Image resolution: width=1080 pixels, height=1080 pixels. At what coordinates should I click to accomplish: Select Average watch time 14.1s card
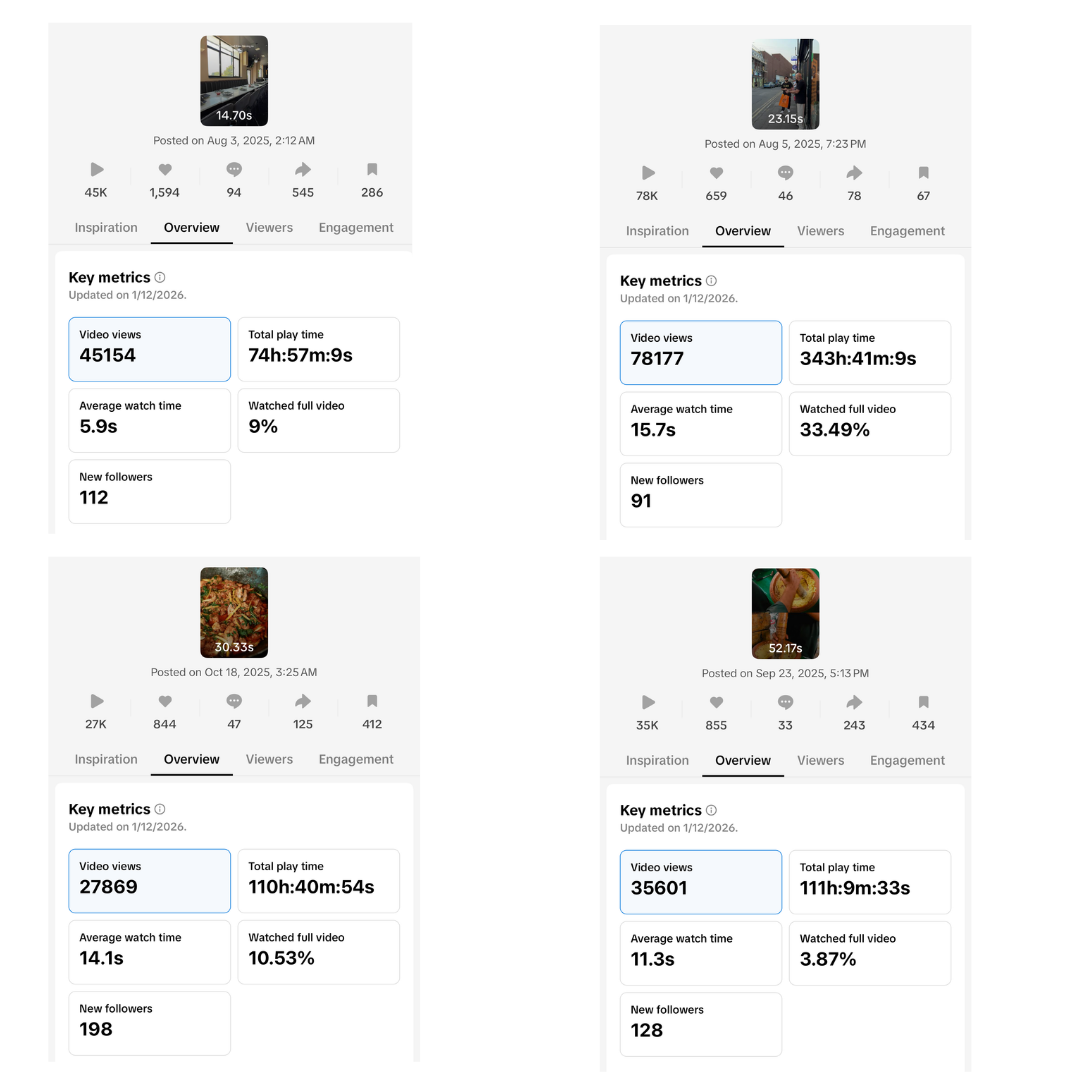(149, 952)
